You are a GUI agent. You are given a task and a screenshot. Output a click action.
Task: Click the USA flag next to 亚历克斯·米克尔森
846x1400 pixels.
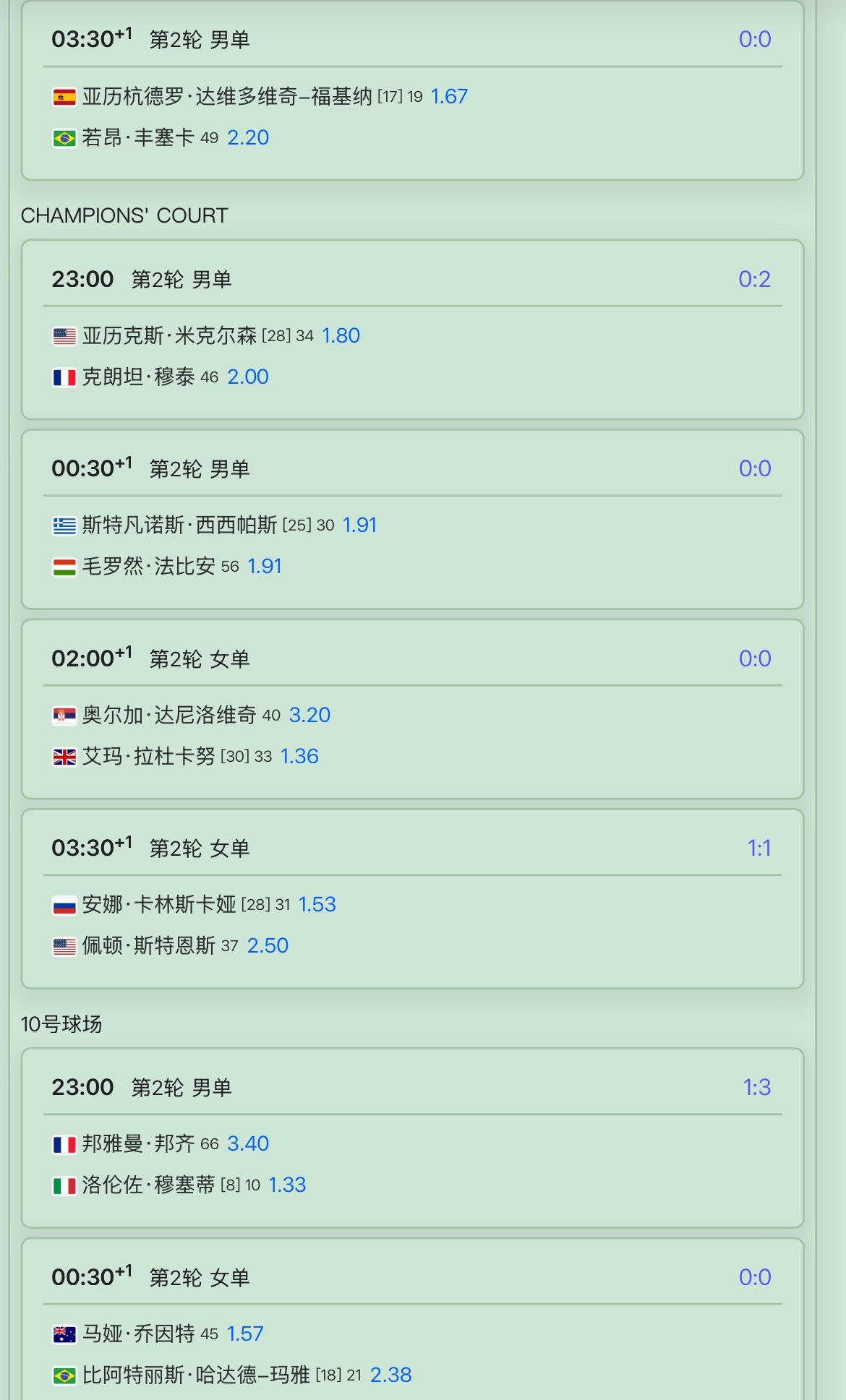click(x=64, y=336)
